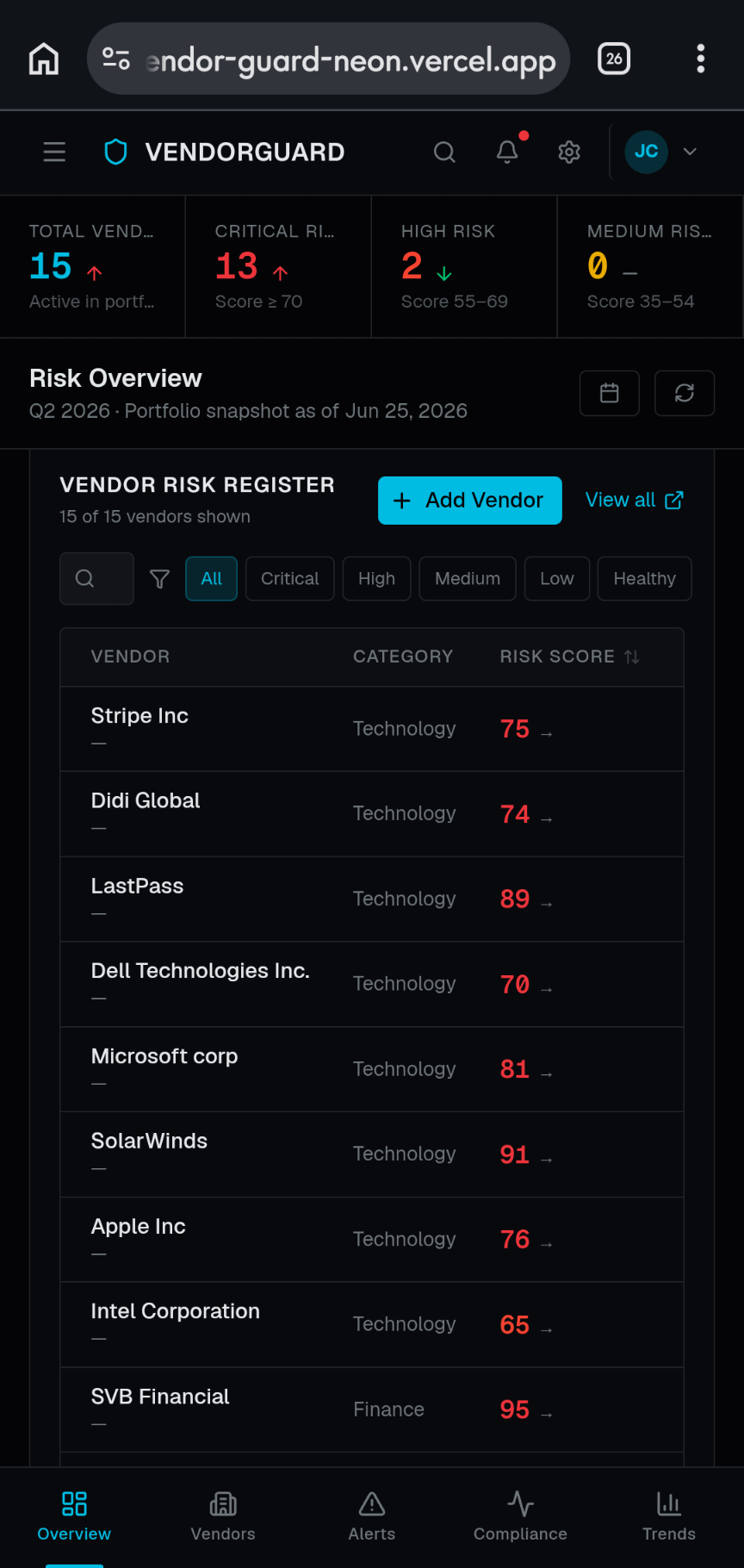Open the notifications bell

click(507, 152)
